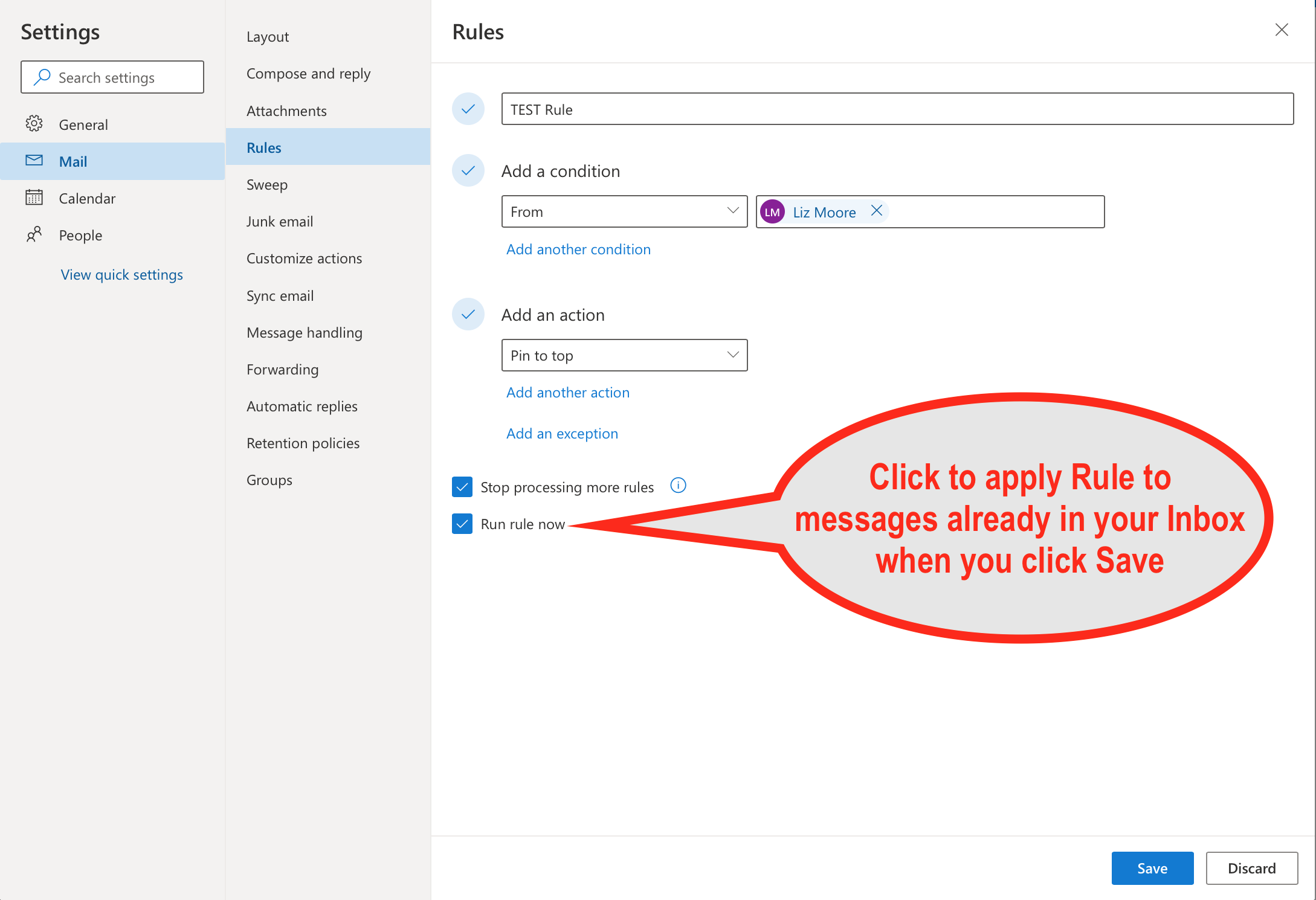The width and height of the screenshot is (1316, 900).
Task: Click the People icon in sidebar
Action: (34, 234)
